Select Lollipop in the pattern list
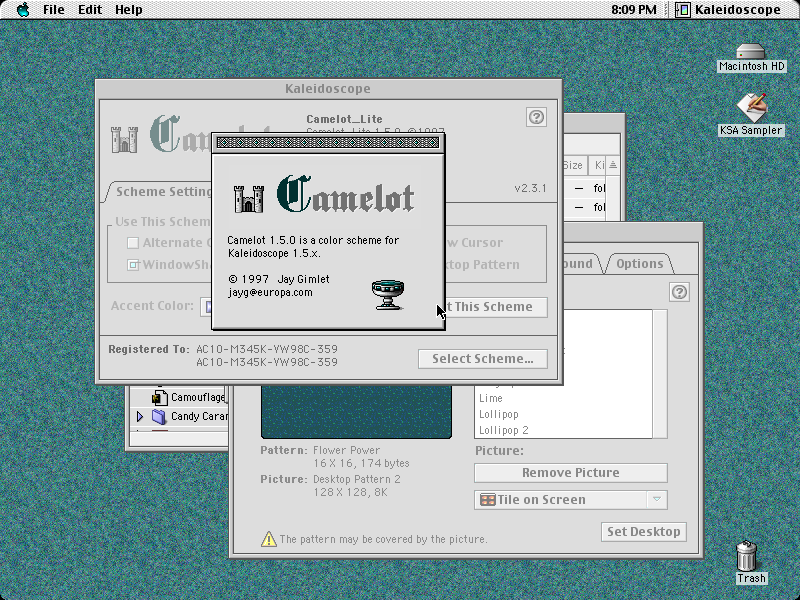 tap(498, 414)
